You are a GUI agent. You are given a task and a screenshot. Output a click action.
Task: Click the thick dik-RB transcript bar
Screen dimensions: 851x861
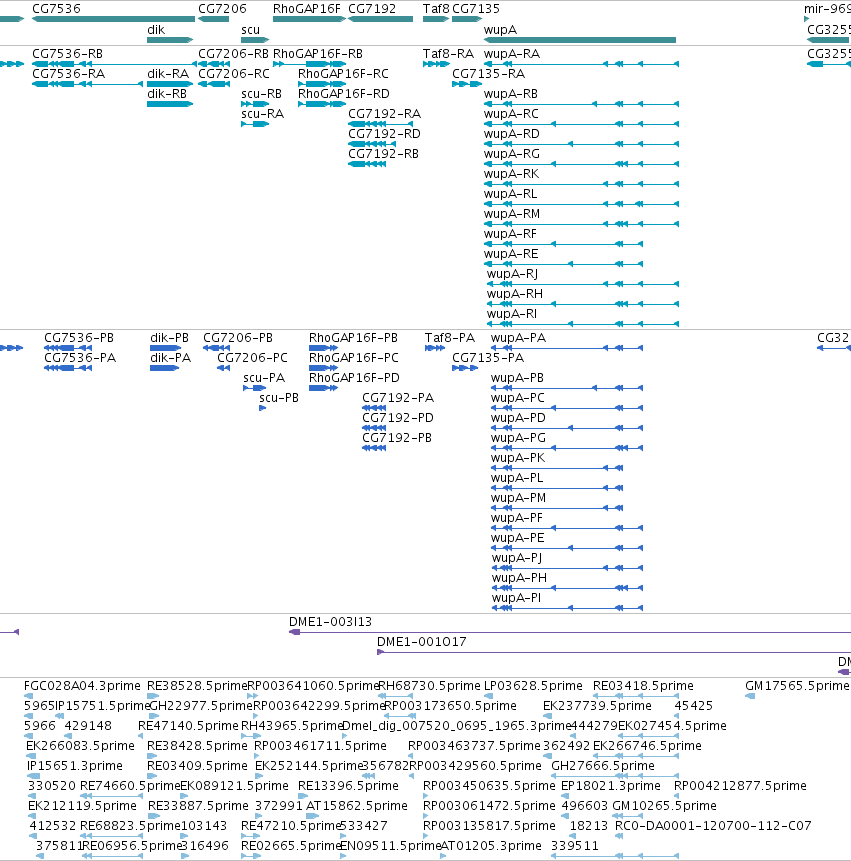click(170, 104)
